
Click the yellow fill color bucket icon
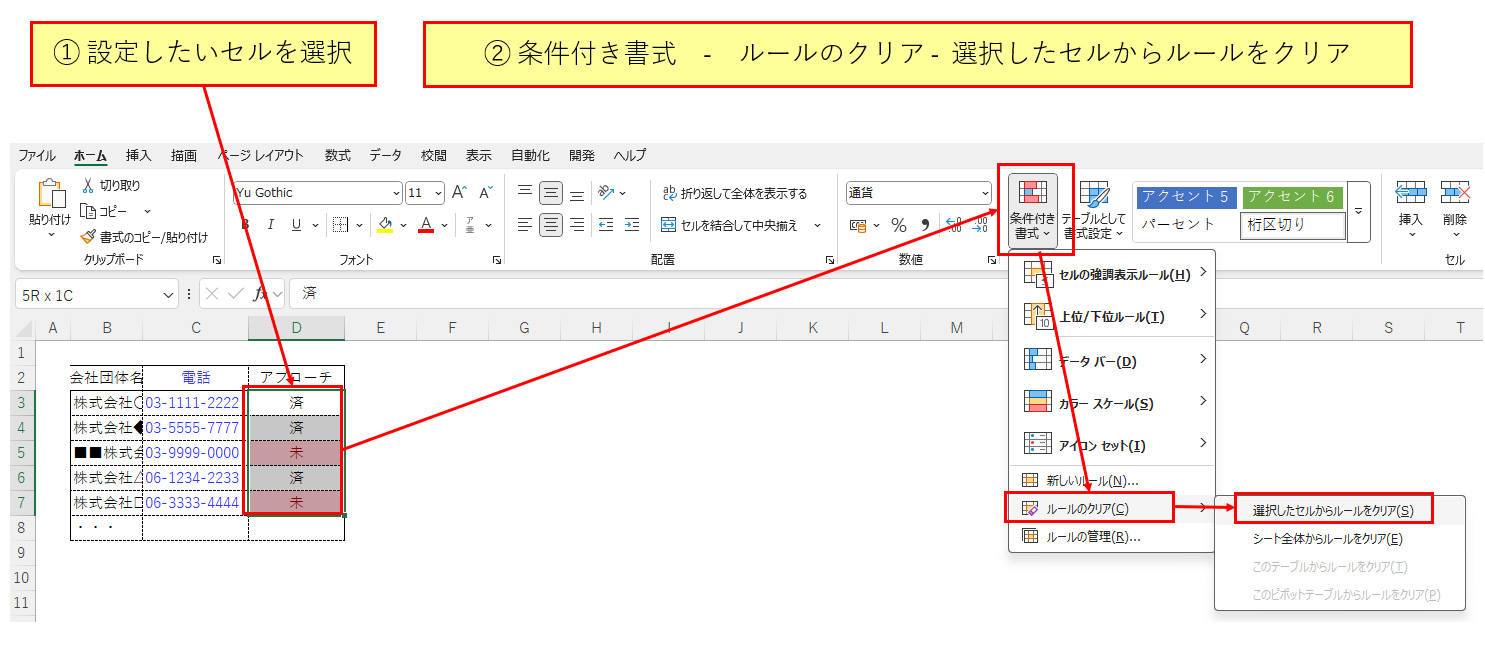(x=386, y=225)
